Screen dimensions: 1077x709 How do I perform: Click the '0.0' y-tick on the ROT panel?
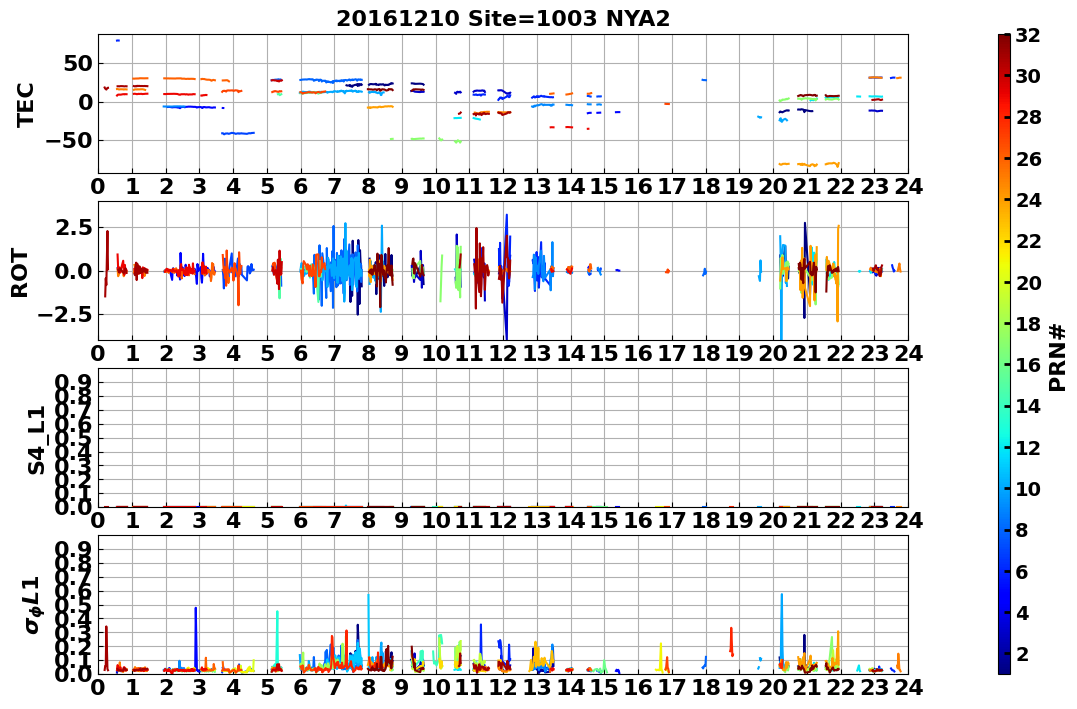coord(73,271)
